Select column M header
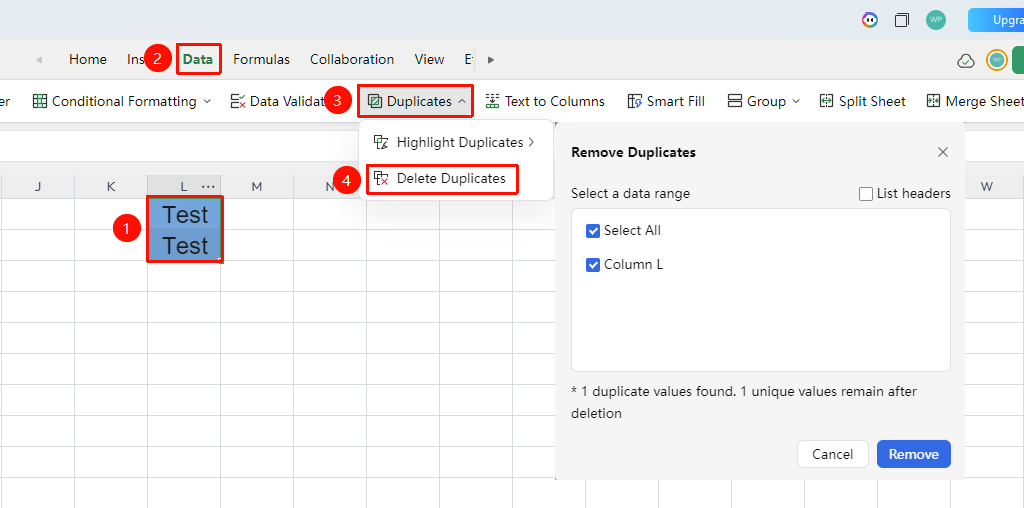1024x508 pixels. [x=257, y=187]
